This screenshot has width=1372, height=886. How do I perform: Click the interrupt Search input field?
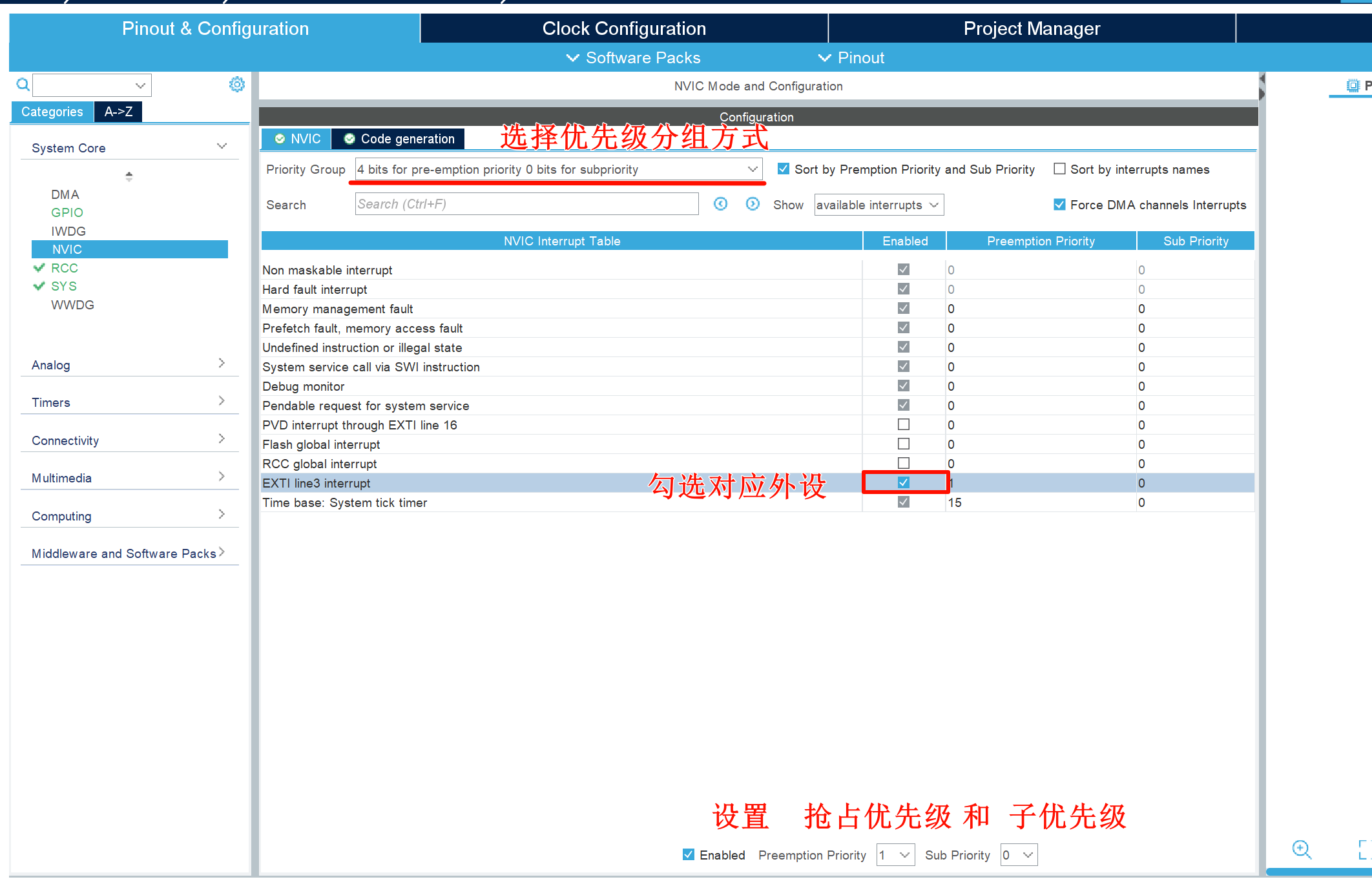coord(526,204)
